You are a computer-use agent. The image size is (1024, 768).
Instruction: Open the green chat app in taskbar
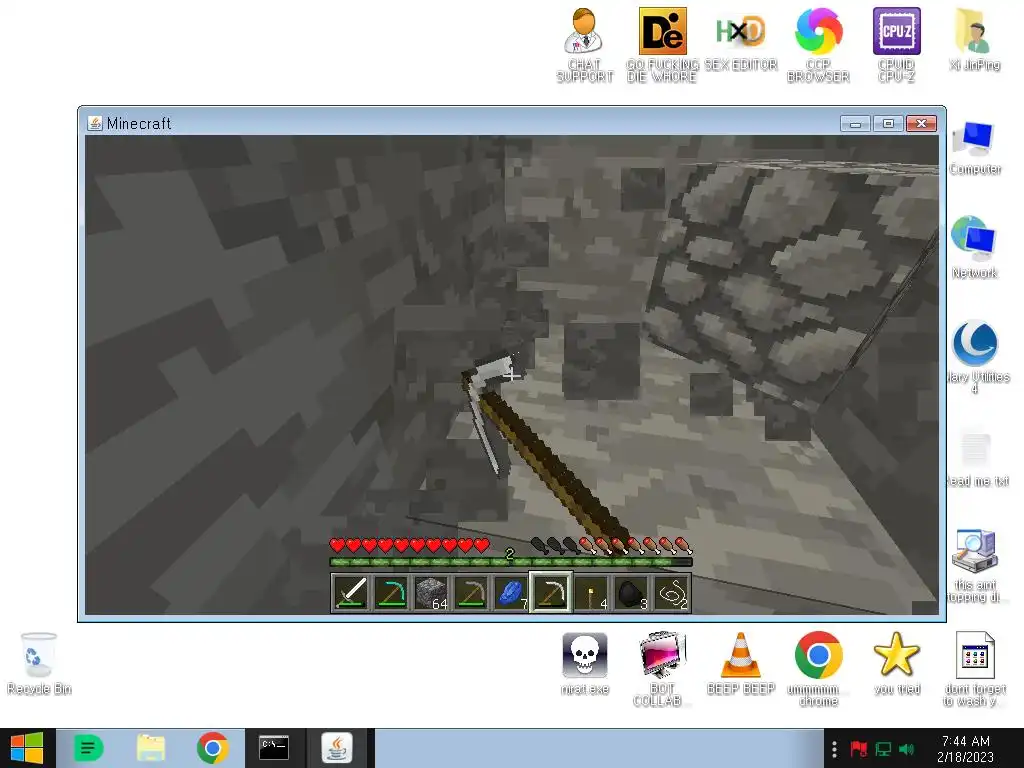tap(88, 748)
